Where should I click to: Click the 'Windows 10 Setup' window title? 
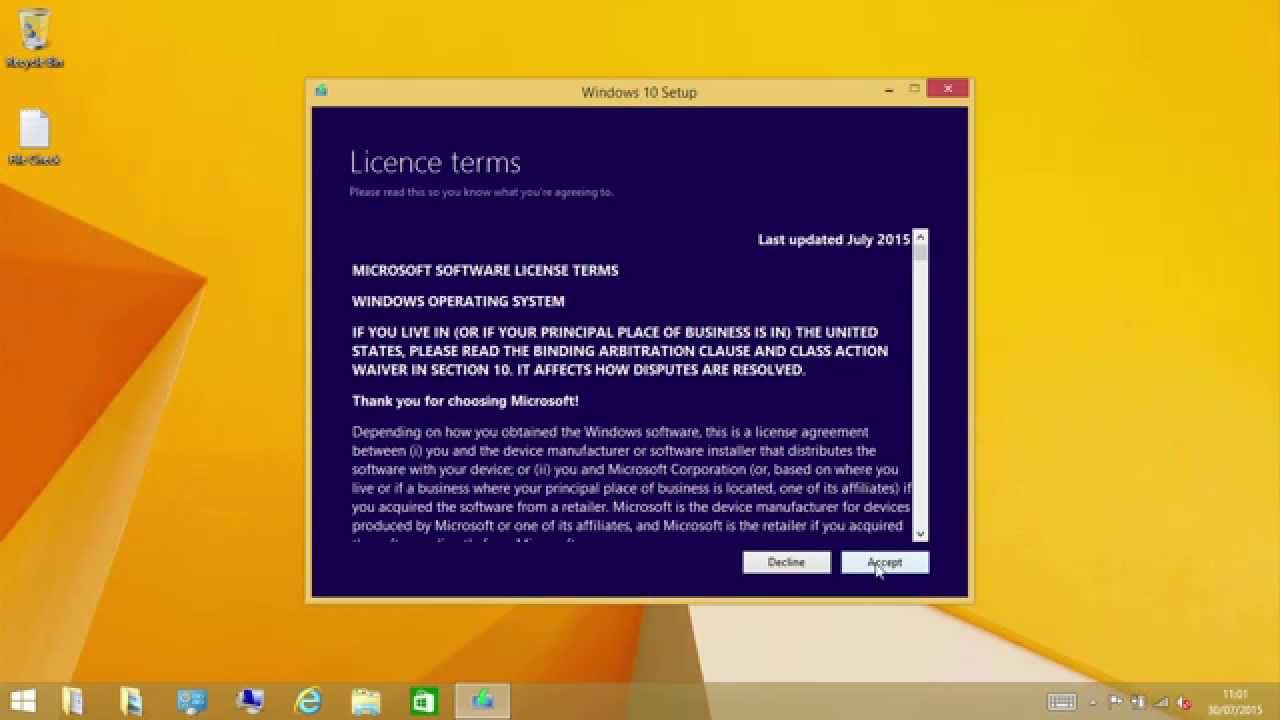pyautogui.click(x=639, y=92)
